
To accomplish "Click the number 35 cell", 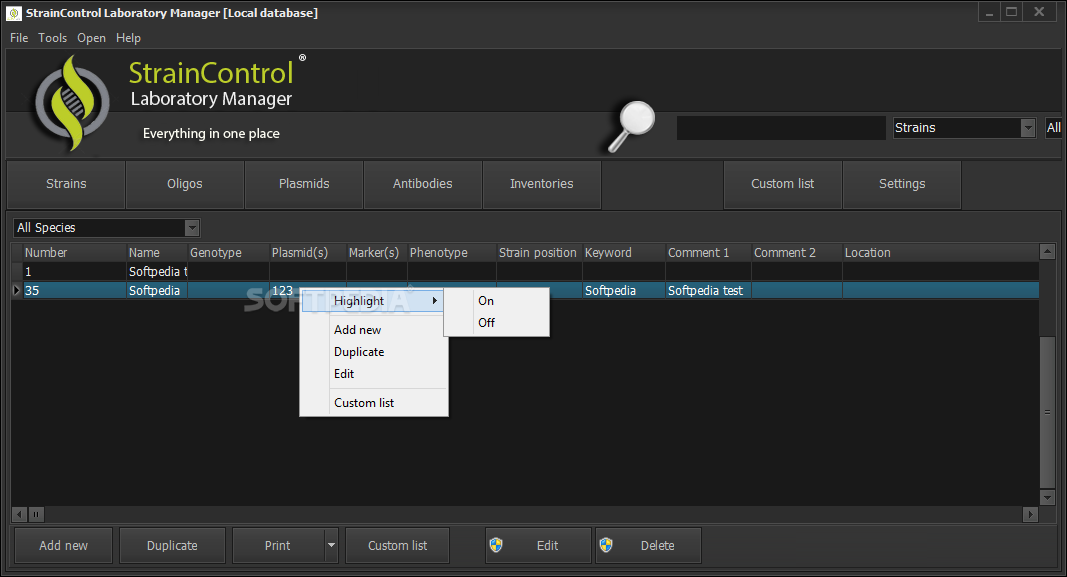I will [75, 291].
